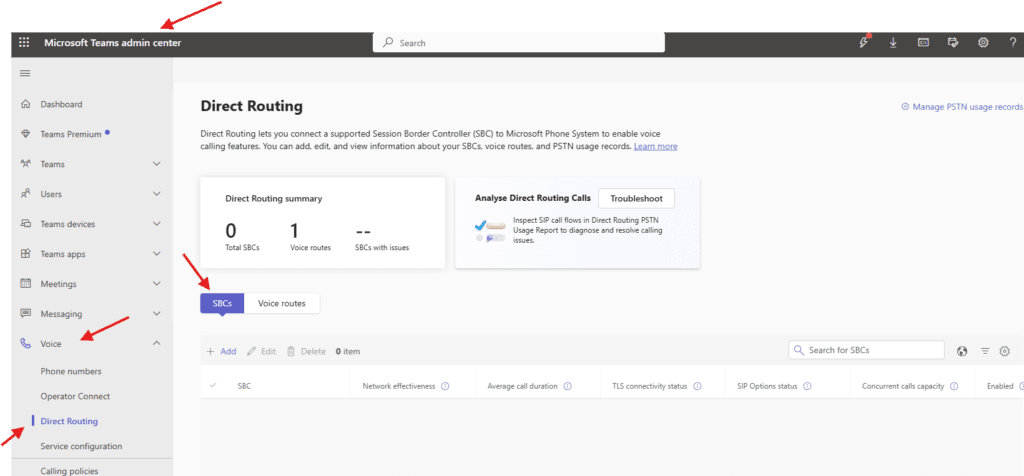Open the settings gear in top bar
The image size is (1024, 476).
tap(983, 43)
